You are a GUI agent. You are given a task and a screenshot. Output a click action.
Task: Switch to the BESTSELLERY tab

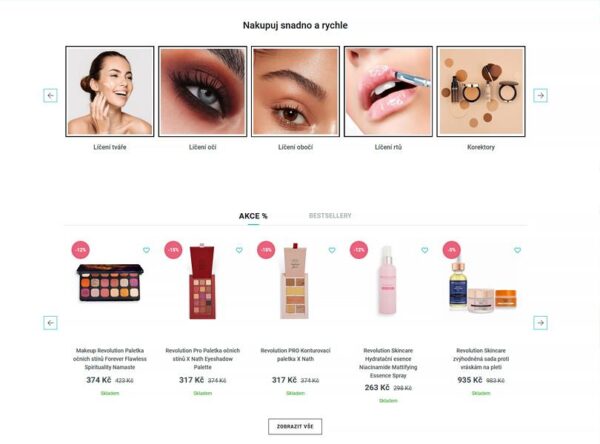[330, 215]
